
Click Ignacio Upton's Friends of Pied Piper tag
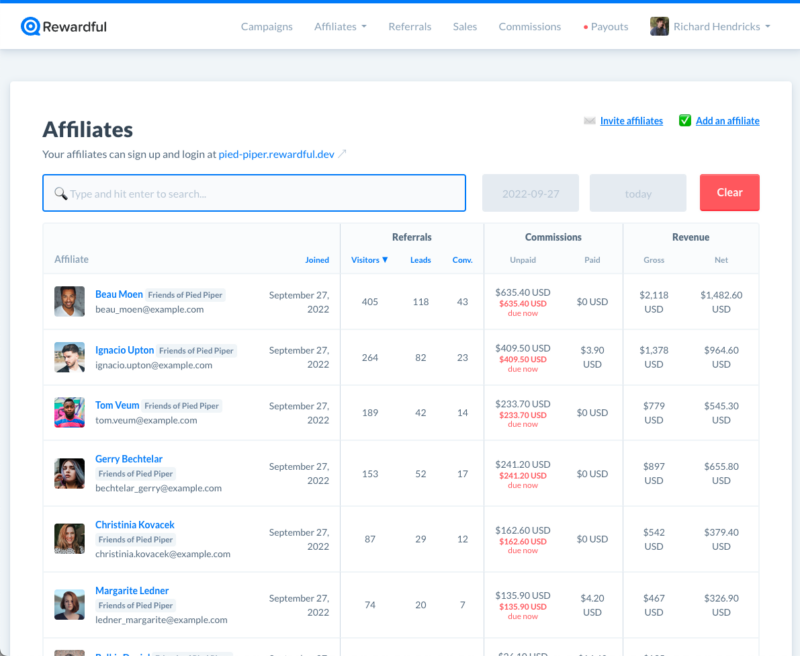coord(196,350)
